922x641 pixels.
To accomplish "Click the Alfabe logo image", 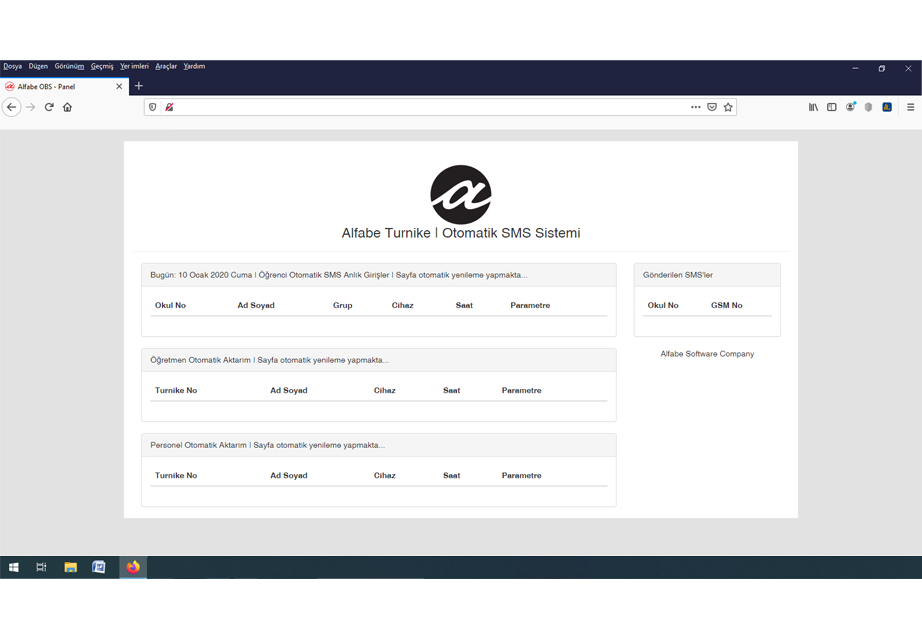I will [x=461, y=195].
